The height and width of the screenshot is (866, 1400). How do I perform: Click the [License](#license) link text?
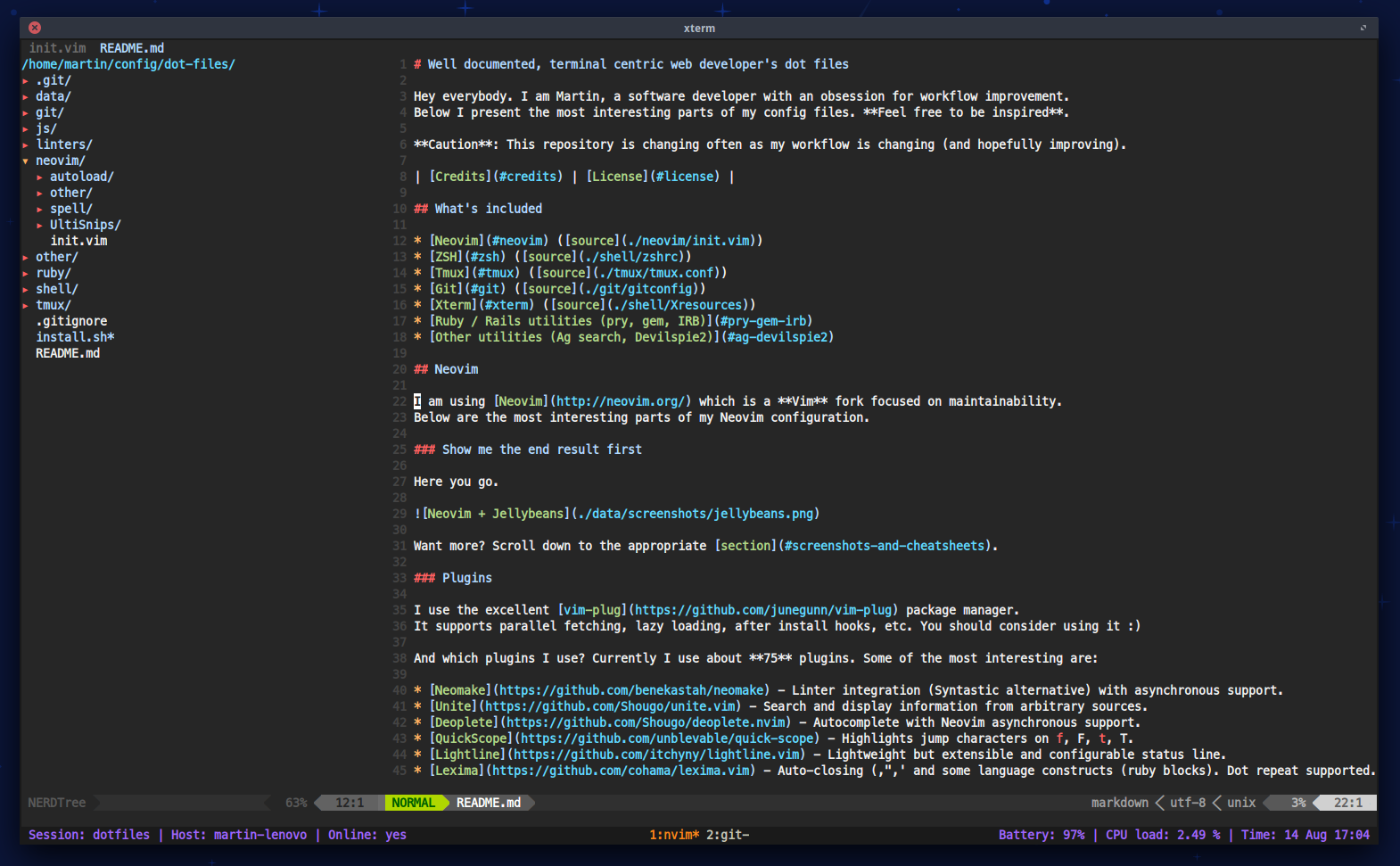point(654,177)
